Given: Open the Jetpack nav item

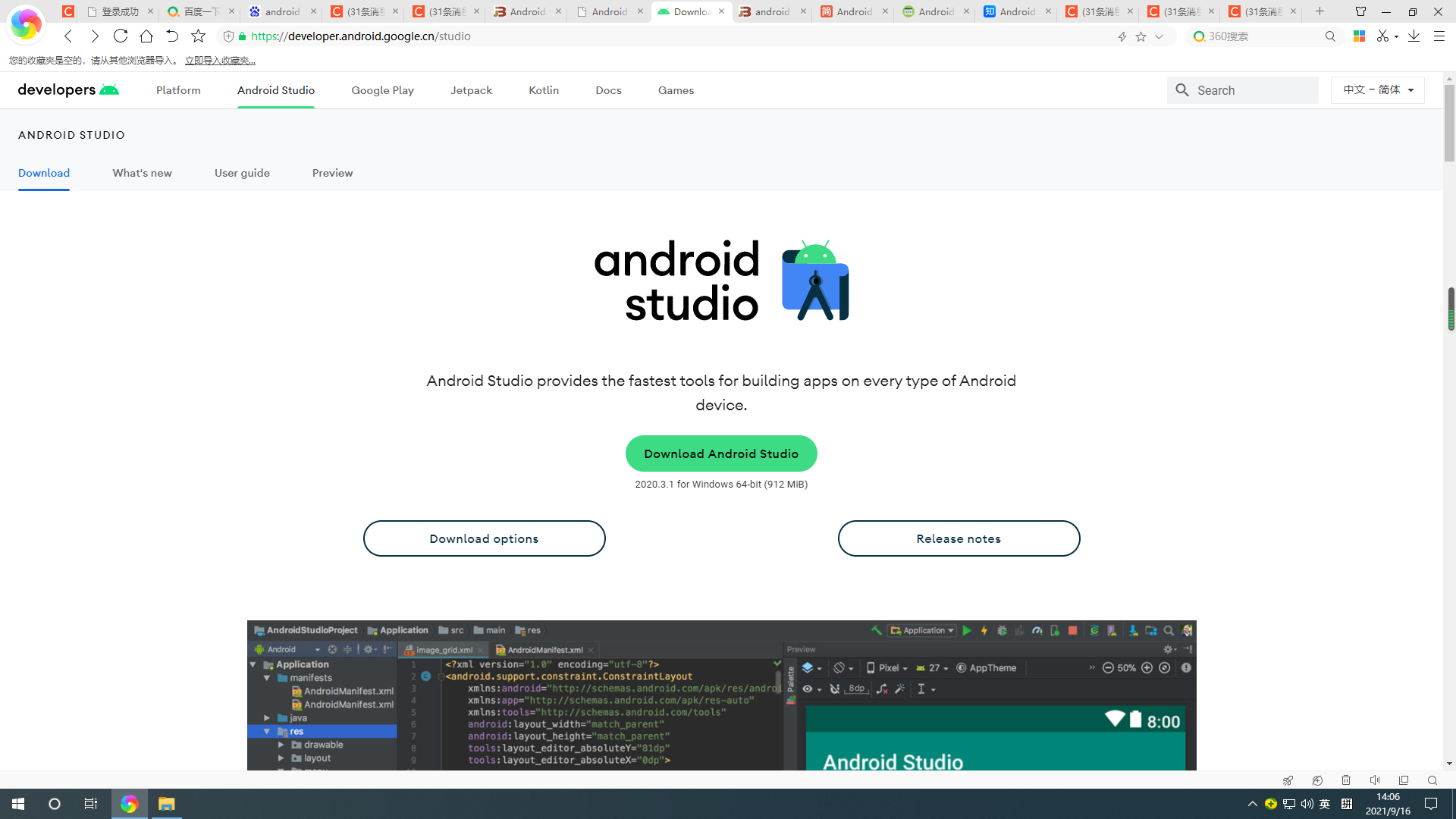Looking at the screenshot, I should (471, 90).
